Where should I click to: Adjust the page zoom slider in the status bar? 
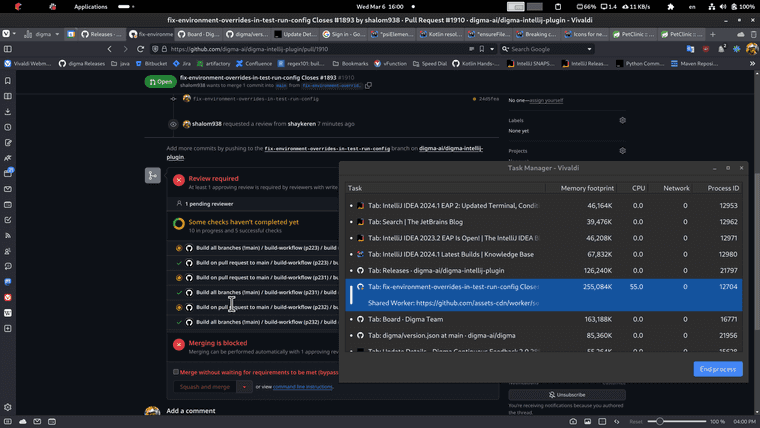(x=677, y=422)
